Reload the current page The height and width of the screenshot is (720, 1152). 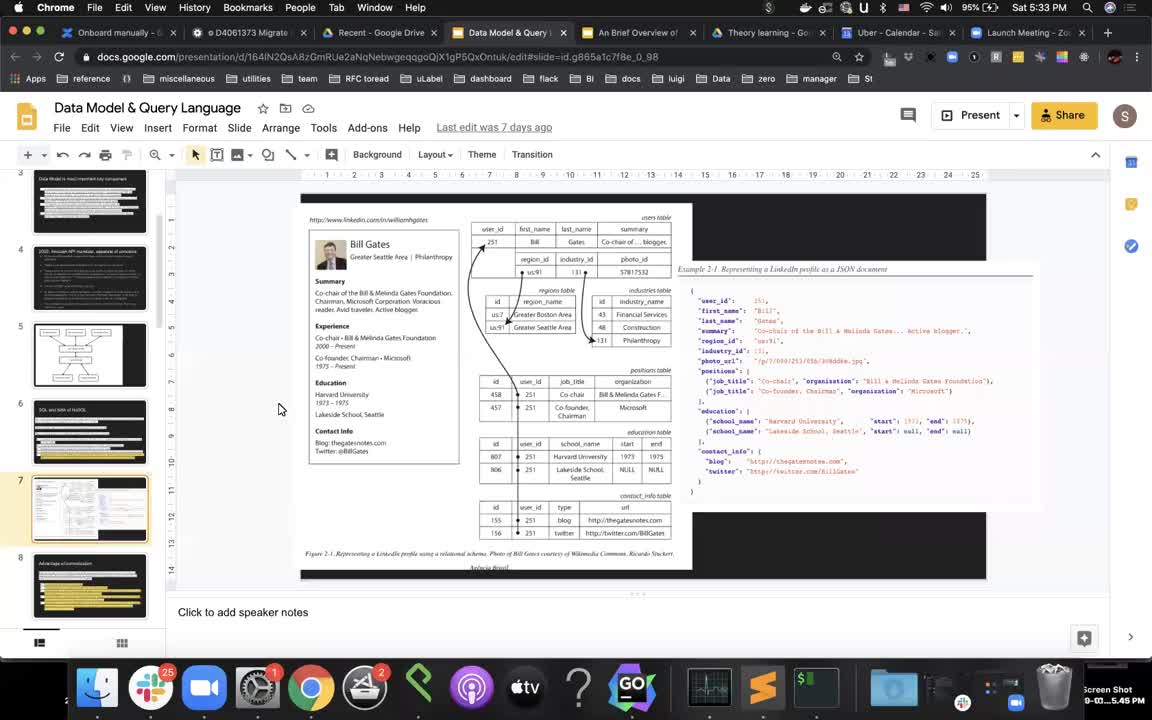[x=60, y=57]
